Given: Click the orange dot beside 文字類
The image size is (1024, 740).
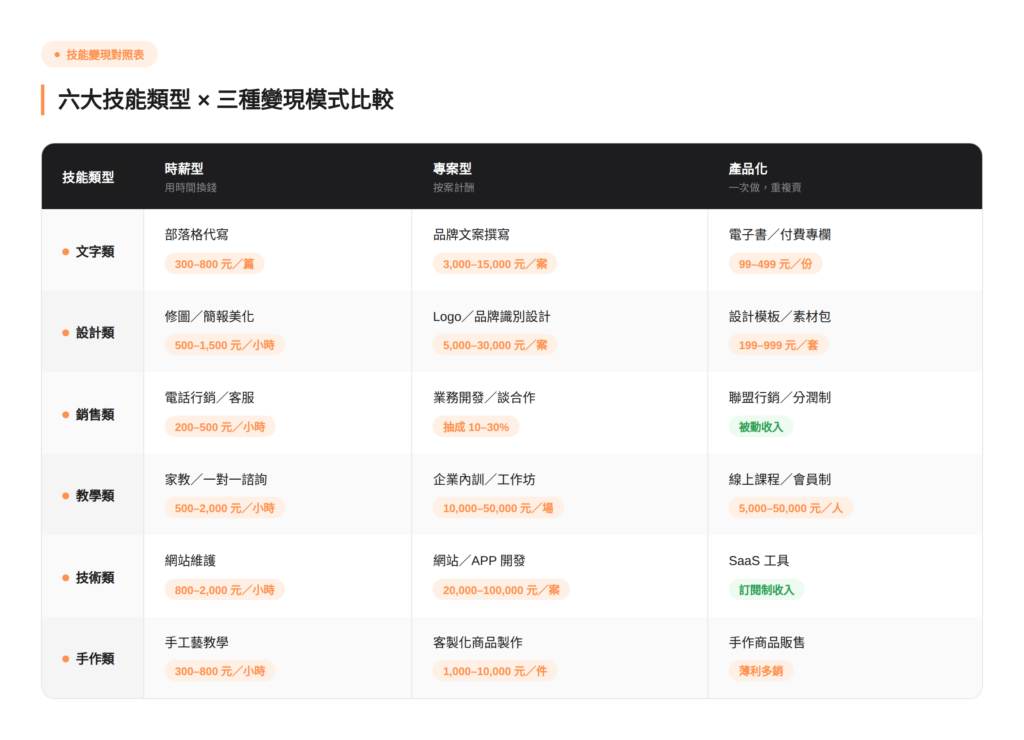Looking at the screenshot, I should [66, 251].
